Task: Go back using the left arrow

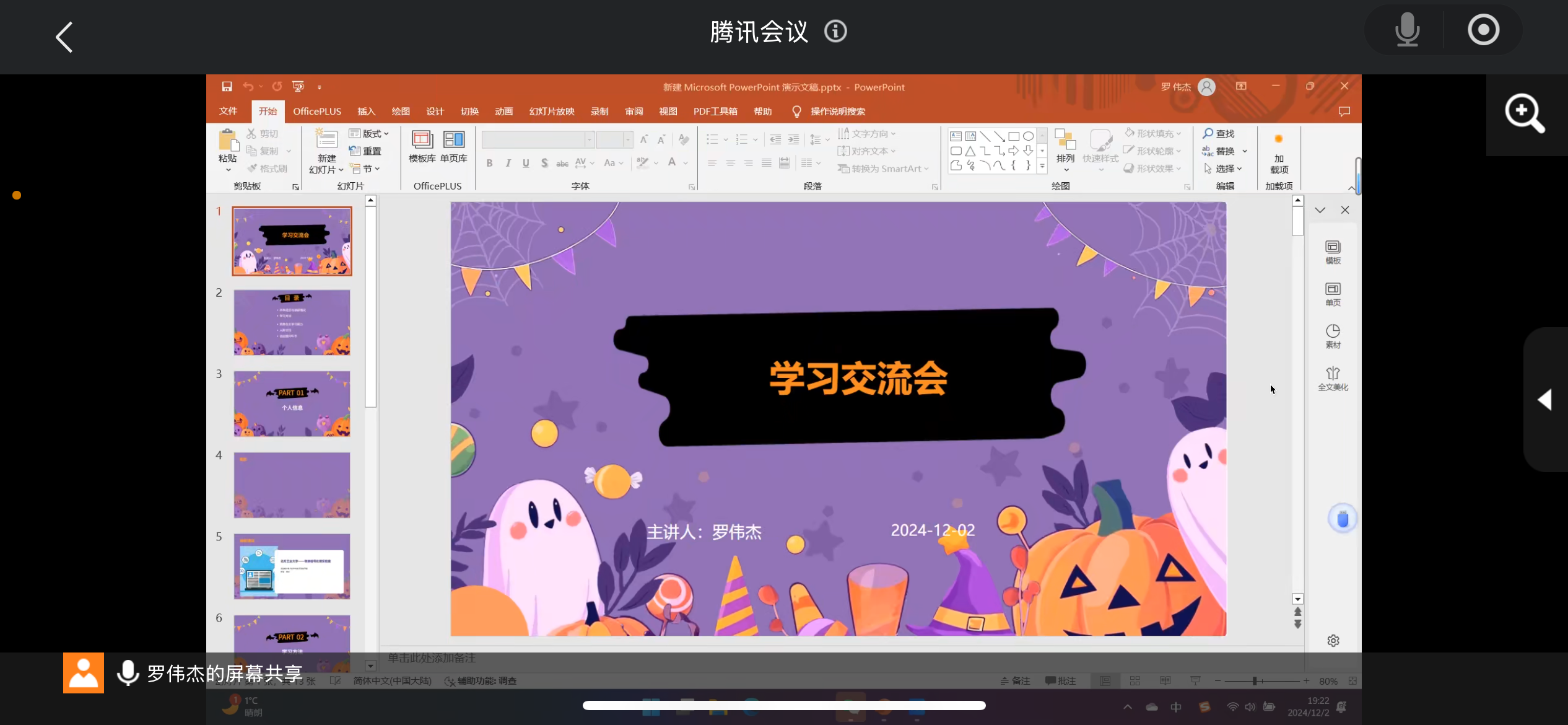Action: pos(64,37)
